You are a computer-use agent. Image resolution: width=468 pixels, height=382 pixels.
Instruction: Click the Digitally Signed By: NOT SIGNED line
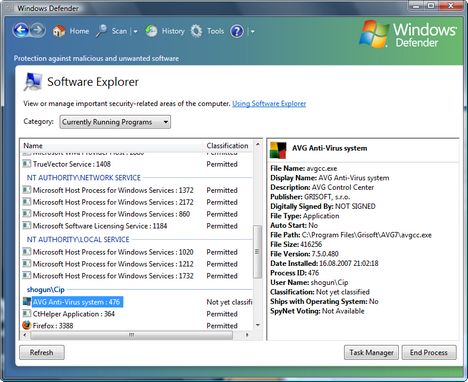coord(323,206)
